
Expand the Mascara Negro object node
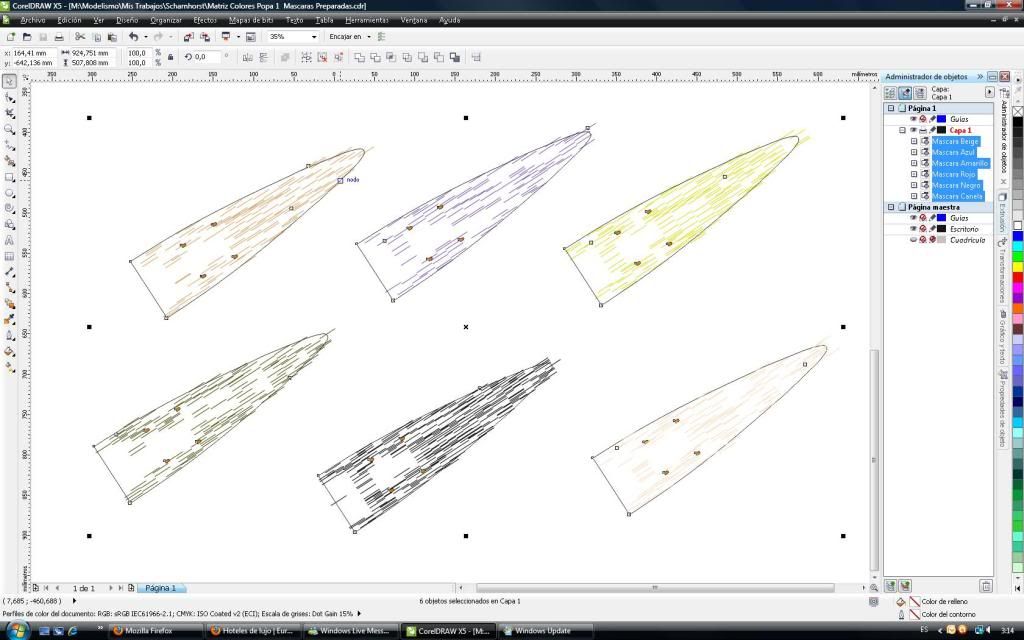click(x=914, y=185)
